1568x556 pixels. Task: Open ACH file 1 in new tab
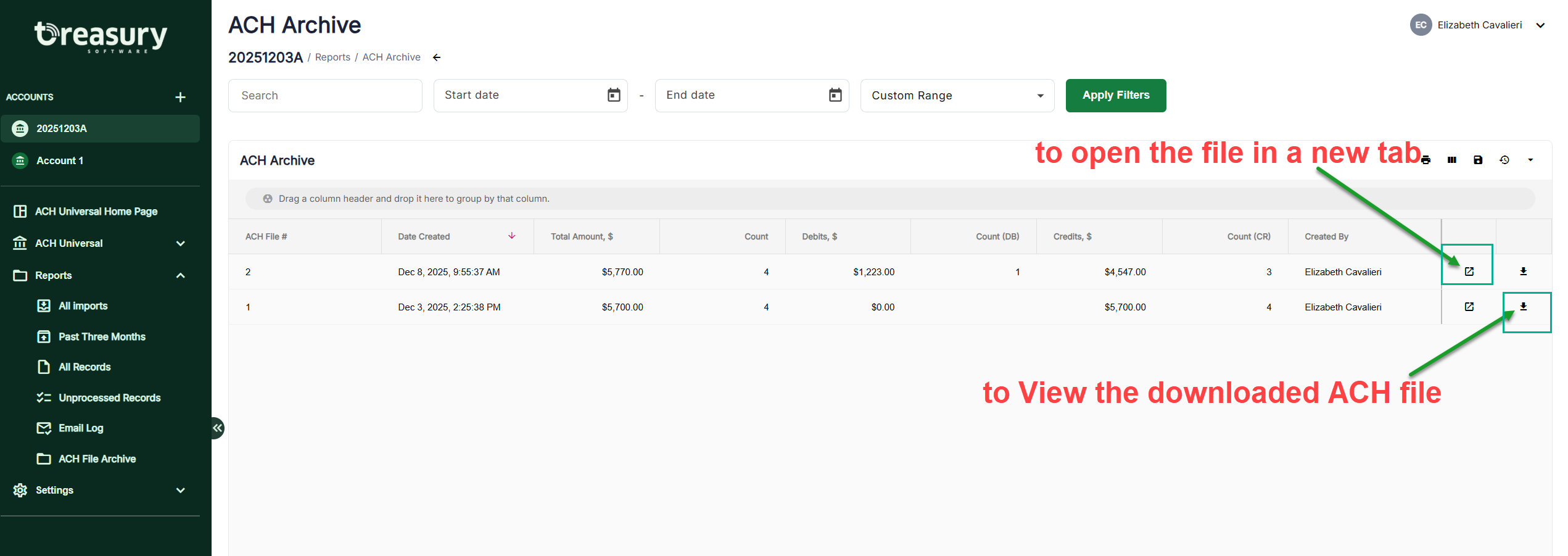[1469, 307]
